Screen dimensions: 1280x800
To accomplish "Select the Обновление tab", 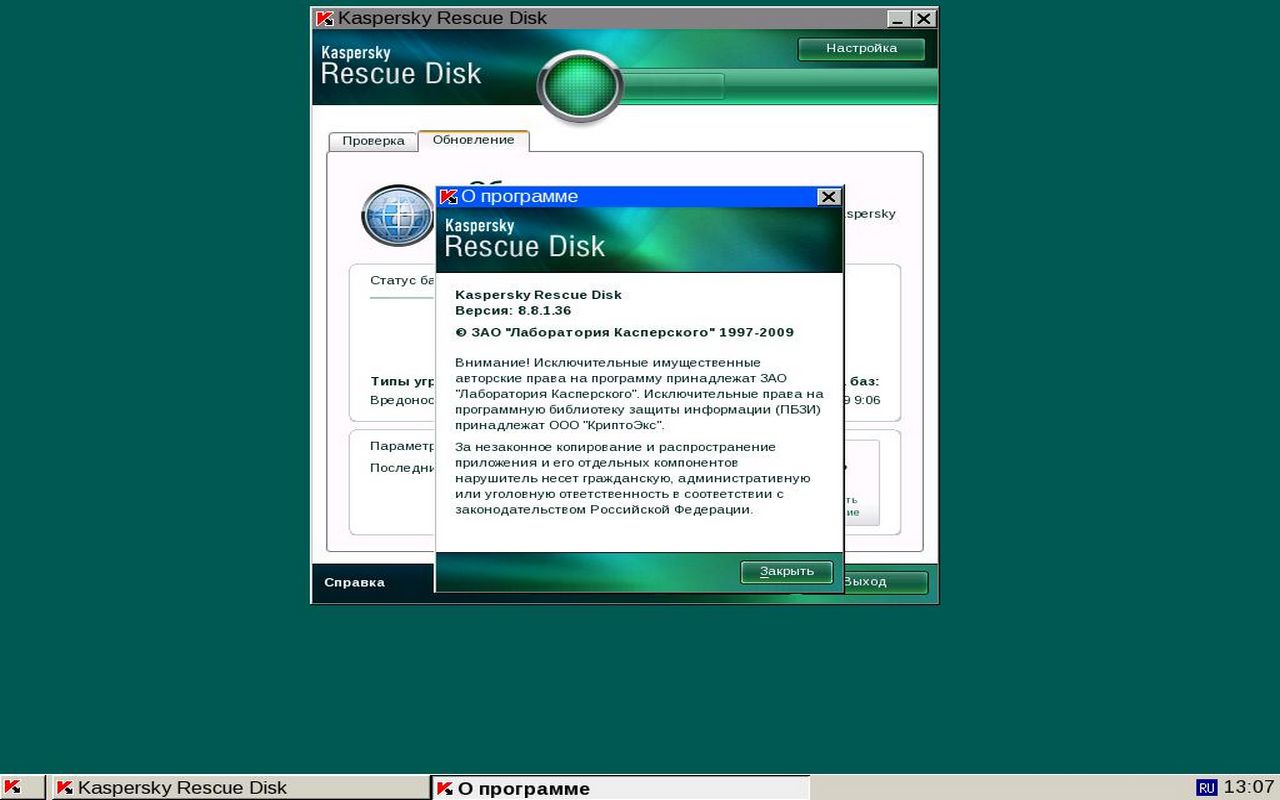I will [x=473, y=140].
